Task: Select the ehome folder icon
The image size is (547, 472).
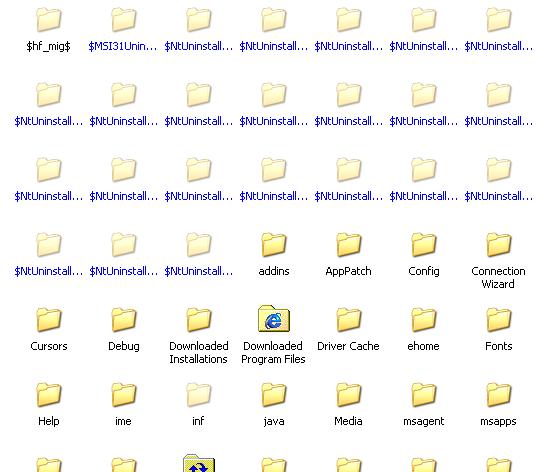Action: coord(424,320)
